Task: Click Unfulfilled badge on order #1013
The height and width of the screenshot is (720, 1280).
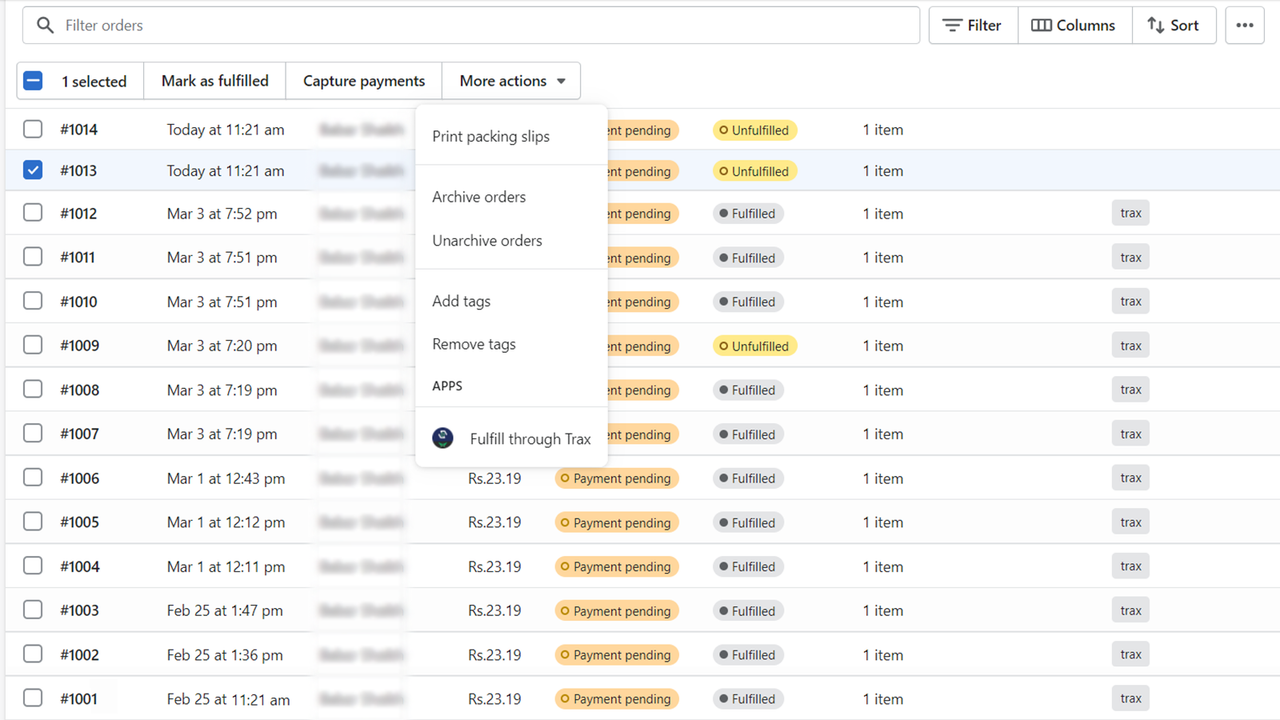Action: 755,171
